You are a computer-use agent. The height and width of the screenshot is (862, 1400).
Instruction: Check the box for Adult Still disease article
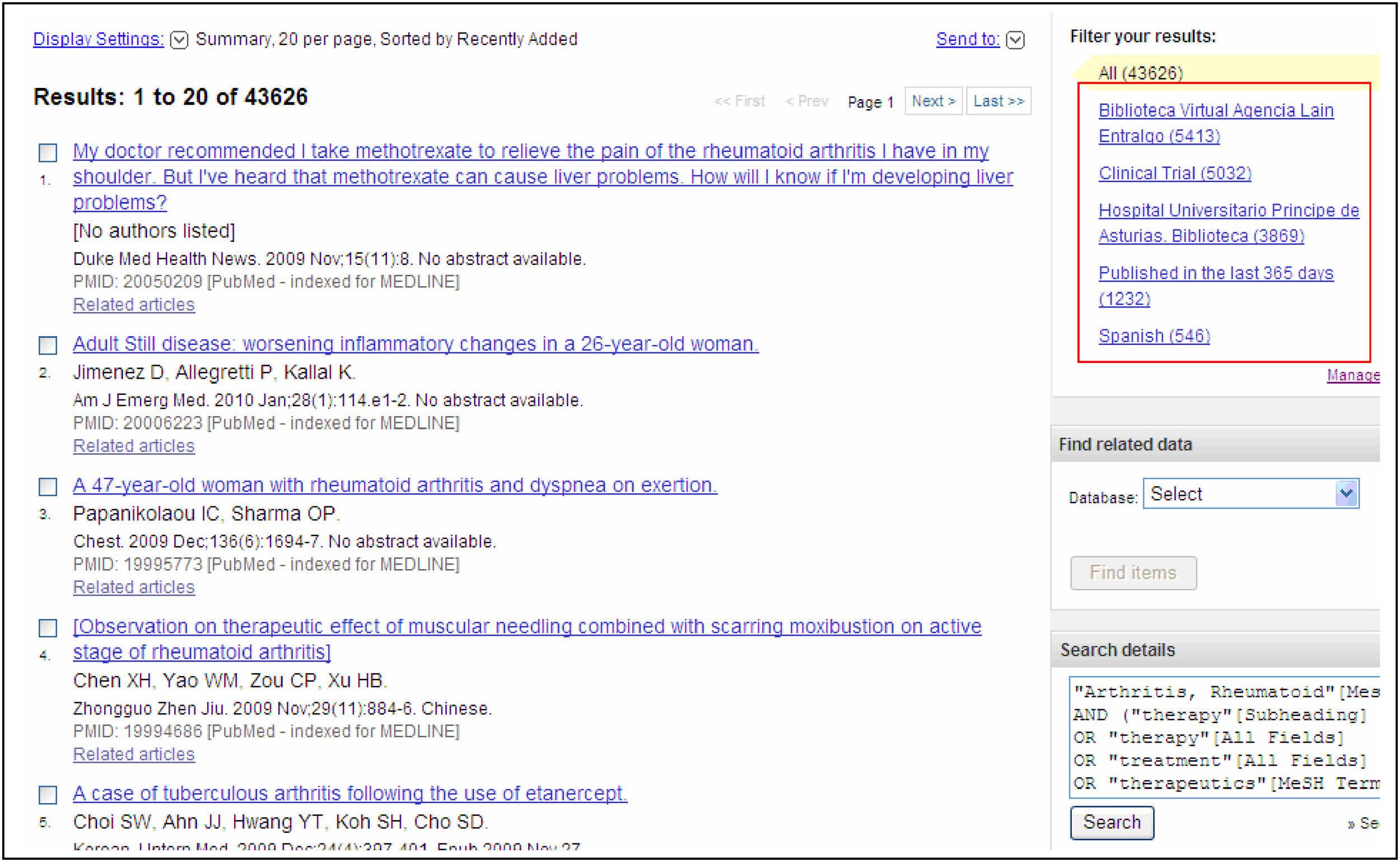[48, 345]
